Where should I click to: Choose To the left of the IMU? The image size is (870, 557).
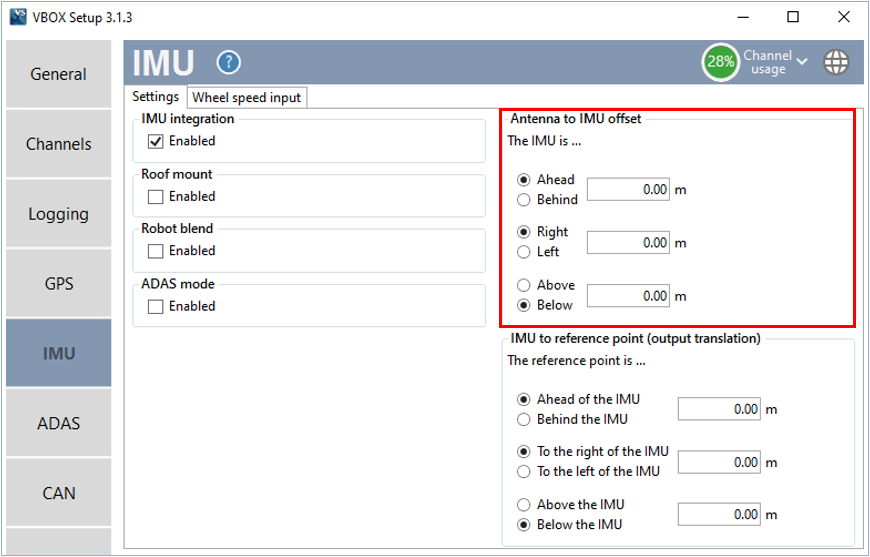[x=523, y=472]
